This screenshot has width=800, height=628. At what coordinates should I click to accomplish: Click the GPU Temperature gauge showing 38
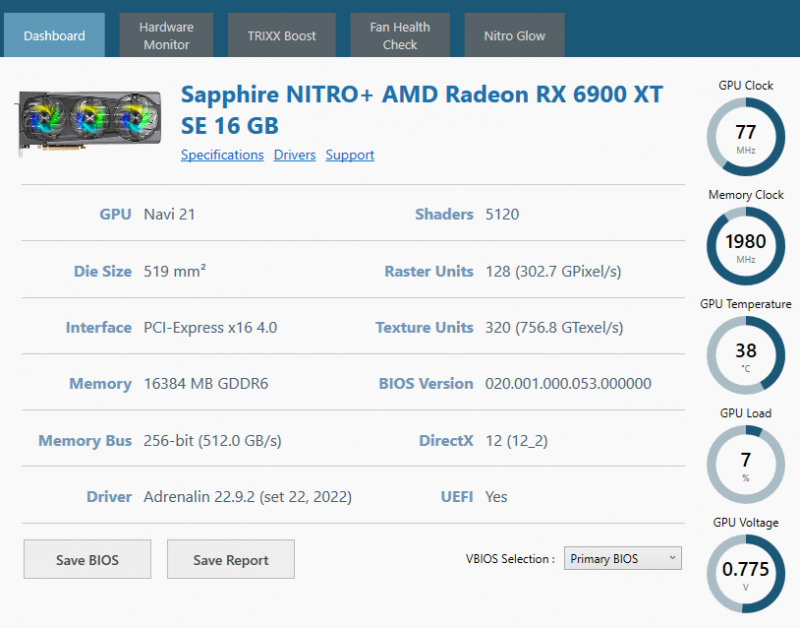tap(745, 355)
